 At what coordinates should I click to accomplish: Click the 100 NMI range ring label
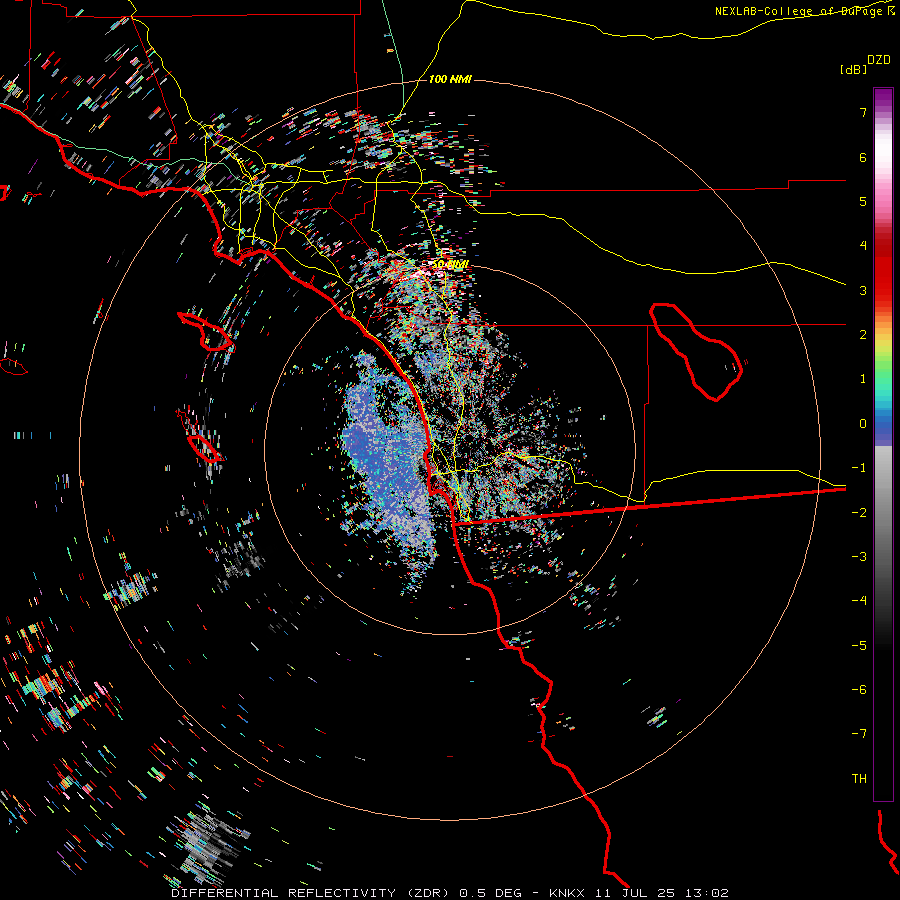(450, 79)
